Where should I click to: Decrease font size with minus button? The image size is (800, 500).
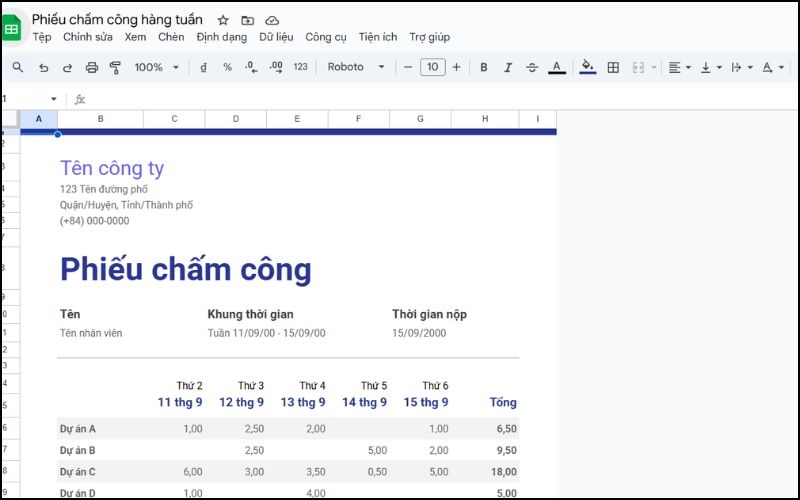408,67
